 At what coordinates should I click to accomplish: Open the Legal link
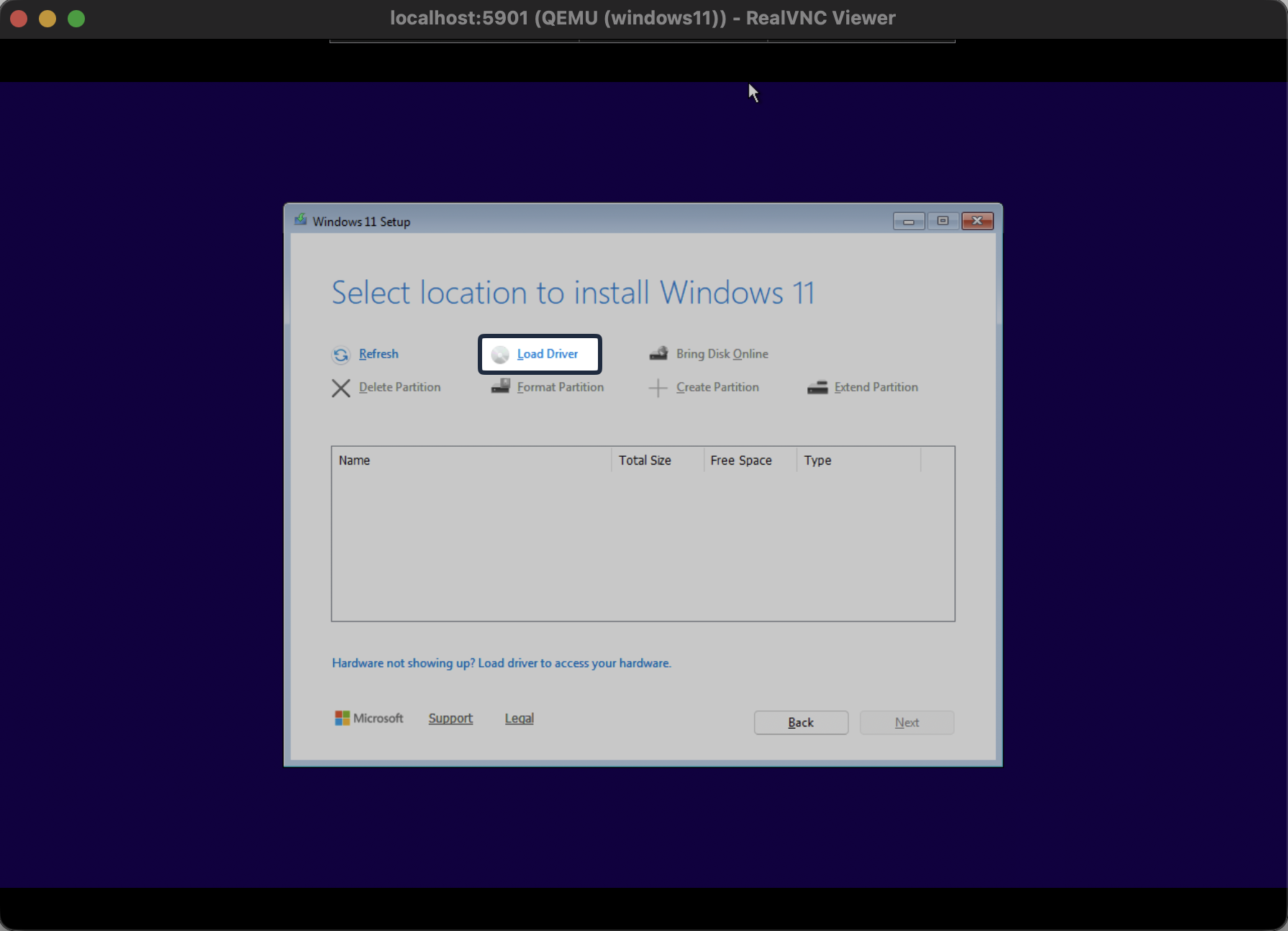tap(519, 718)
